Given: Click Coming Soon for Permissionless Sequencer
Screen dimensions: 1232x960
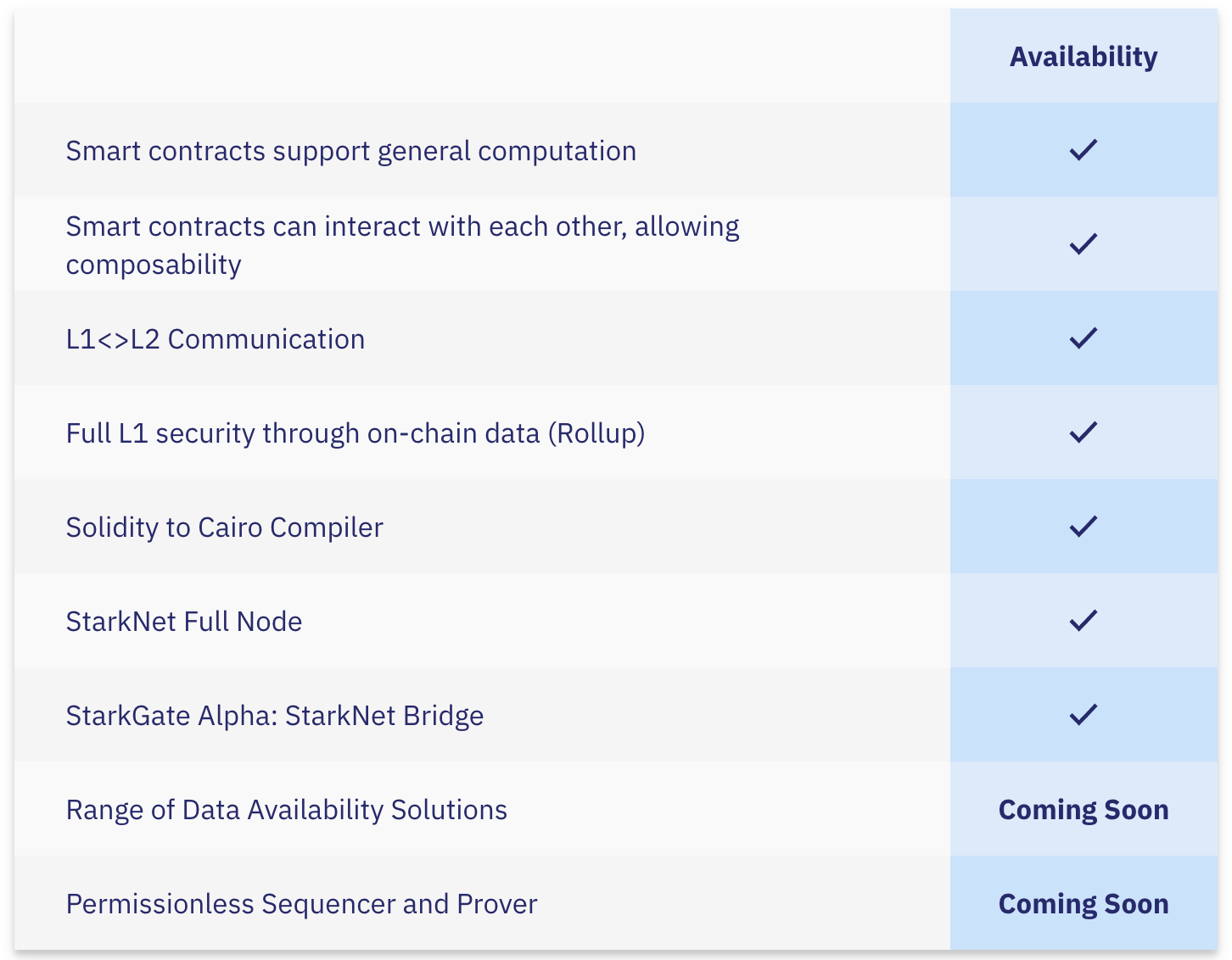Looking at the screenshot, I should [x=1084, y=904].
